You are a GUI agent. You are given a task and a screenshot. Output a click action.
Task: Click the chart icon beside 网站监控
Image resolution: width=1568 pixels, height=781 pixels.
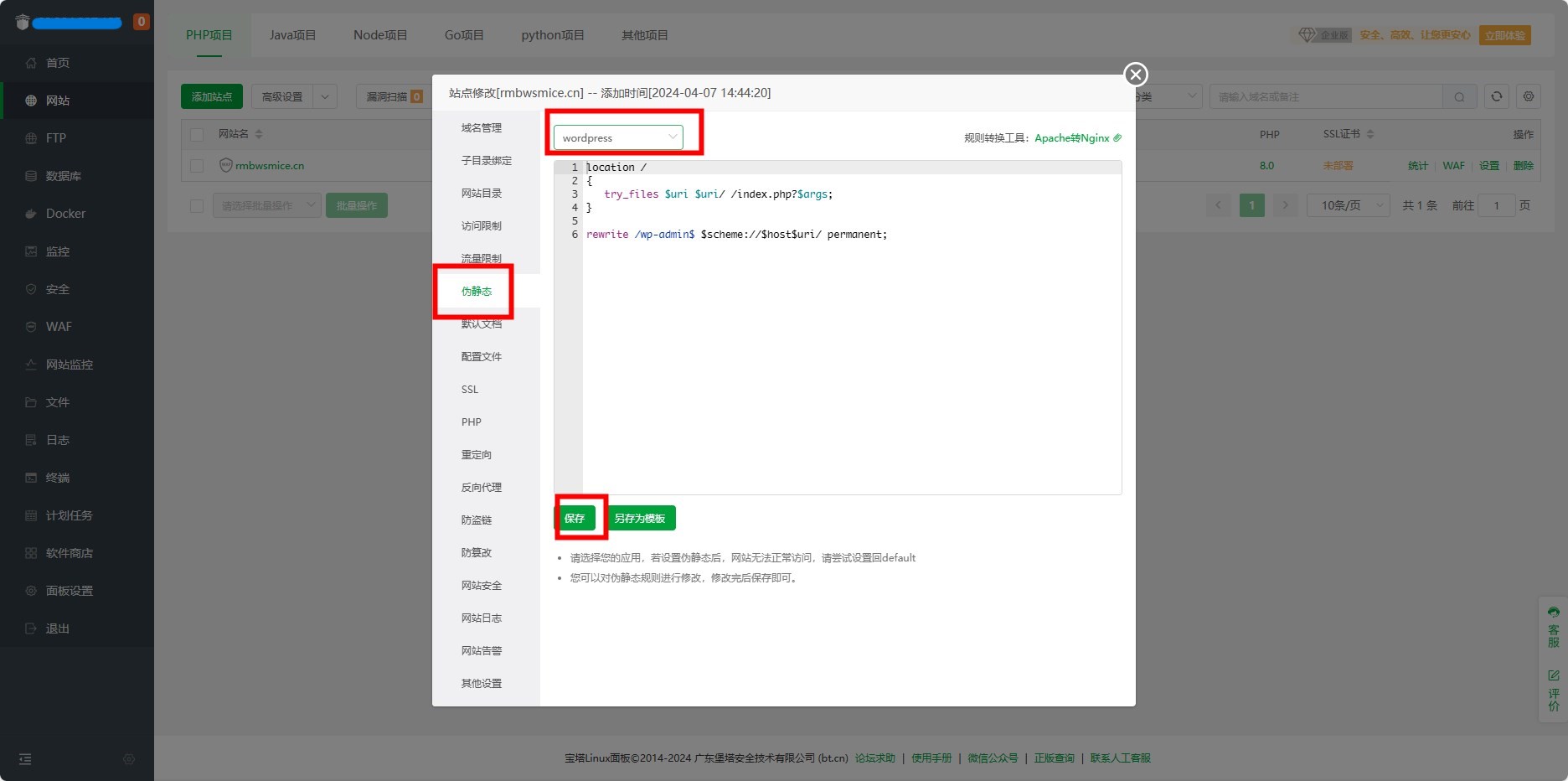point(31,365)
